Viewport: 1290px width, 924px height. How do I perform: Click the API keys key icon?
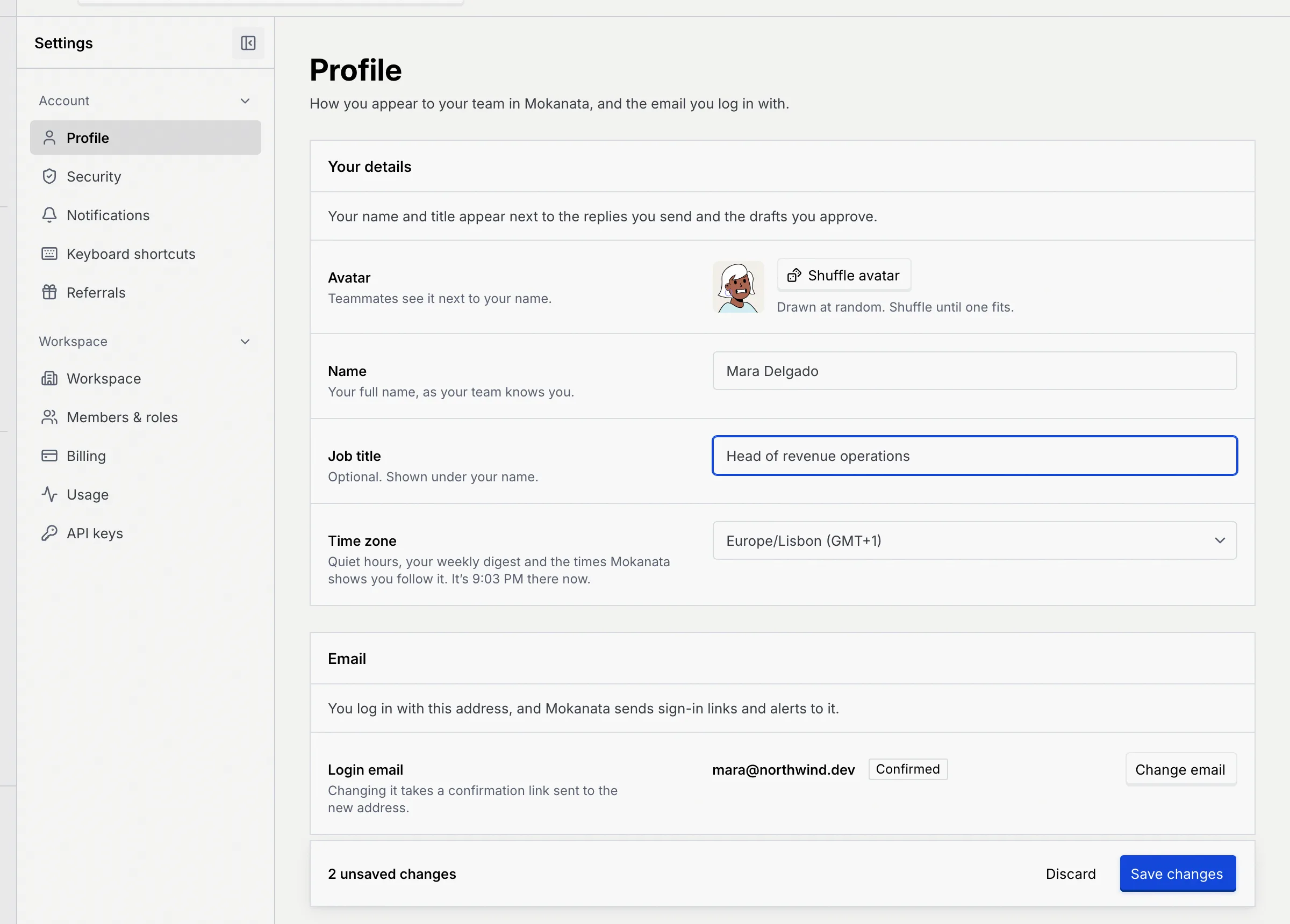(x=49, y=533)
